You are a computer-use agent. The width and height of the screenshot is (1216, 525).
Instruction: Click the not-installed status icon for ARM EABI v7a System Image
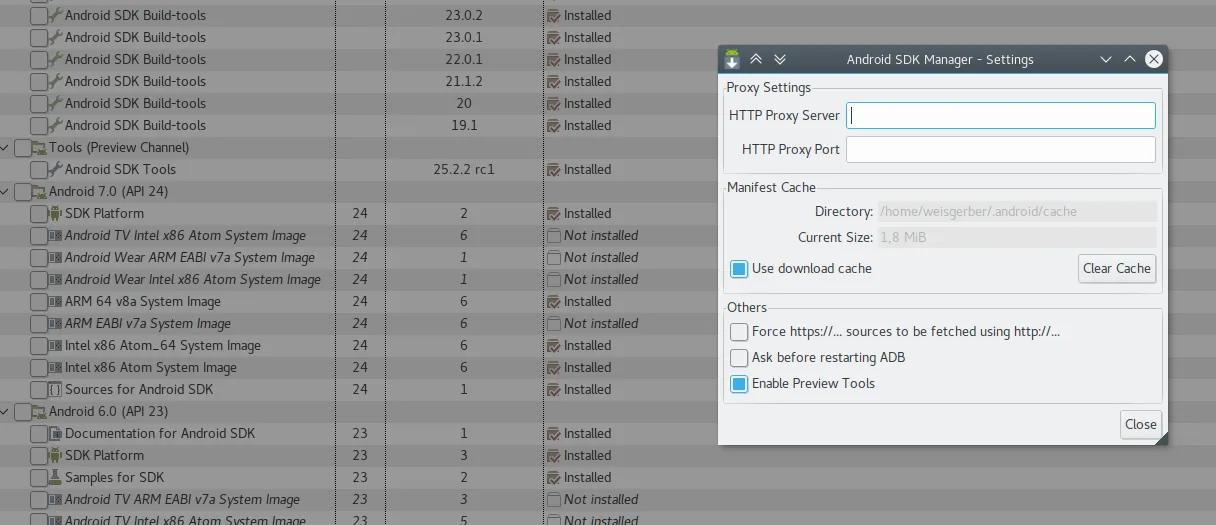tap(553, 323)
